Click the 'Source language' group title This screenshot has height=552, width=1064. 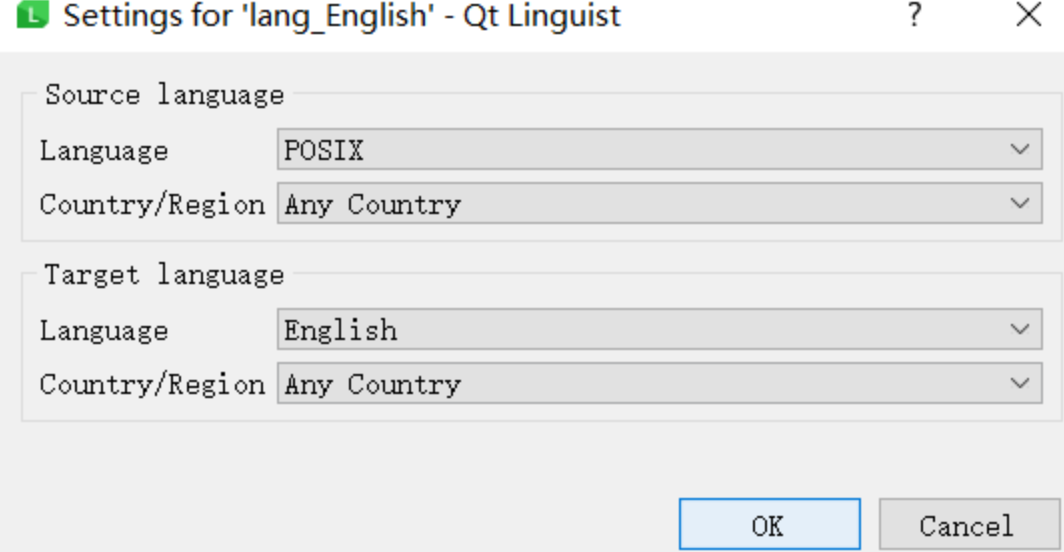click(x=164, y=95)
